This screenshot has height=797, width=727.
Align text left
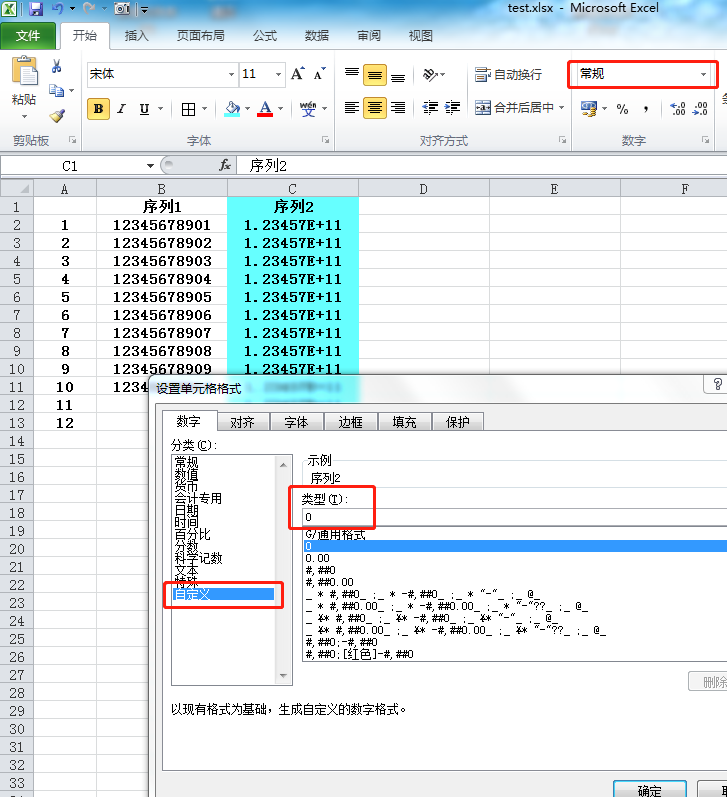(x=352, y=108)
